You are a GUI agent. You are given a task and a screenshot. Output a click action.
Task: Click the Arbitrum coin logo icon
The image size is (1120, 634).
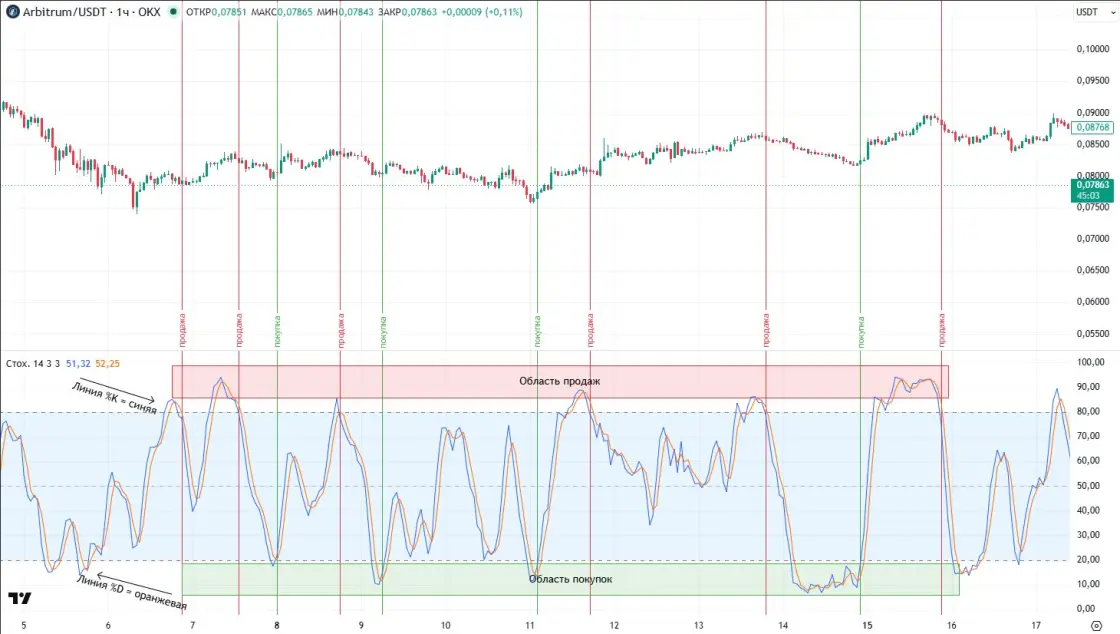coord(12,12)
